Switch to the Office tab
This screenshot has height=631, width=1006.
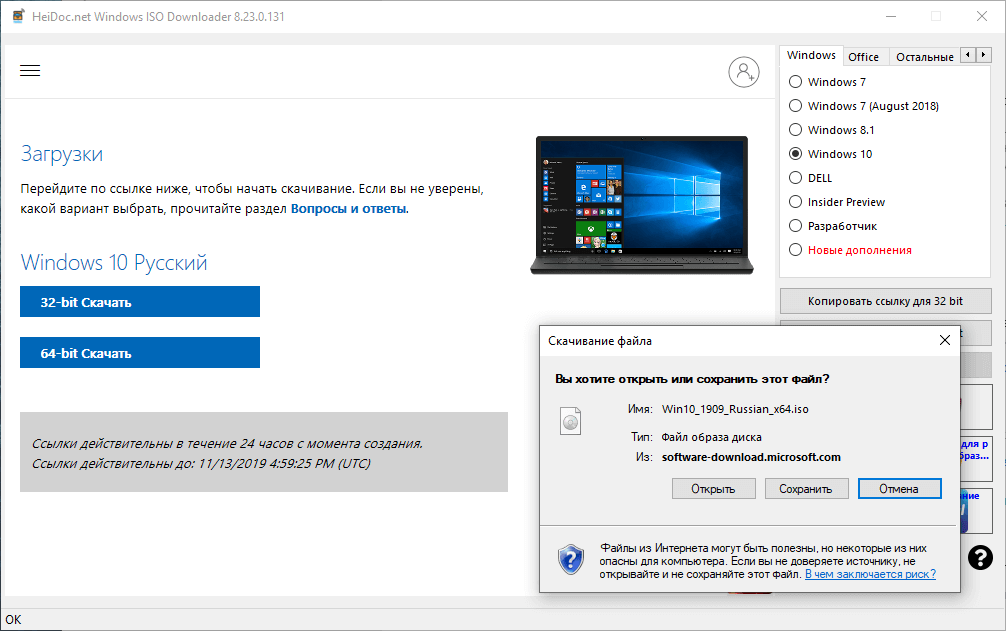coord(864,56)
